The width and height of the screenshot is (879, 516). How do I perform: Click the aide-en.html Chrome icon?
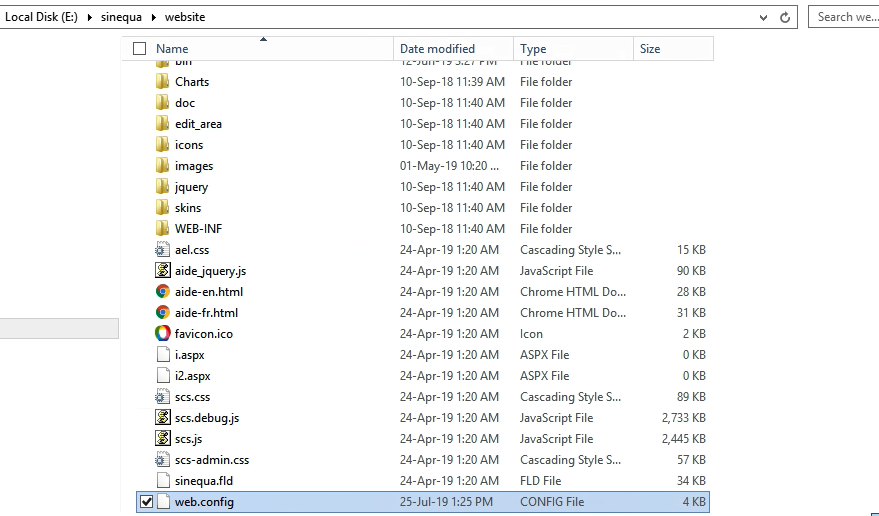click(163, 292)
